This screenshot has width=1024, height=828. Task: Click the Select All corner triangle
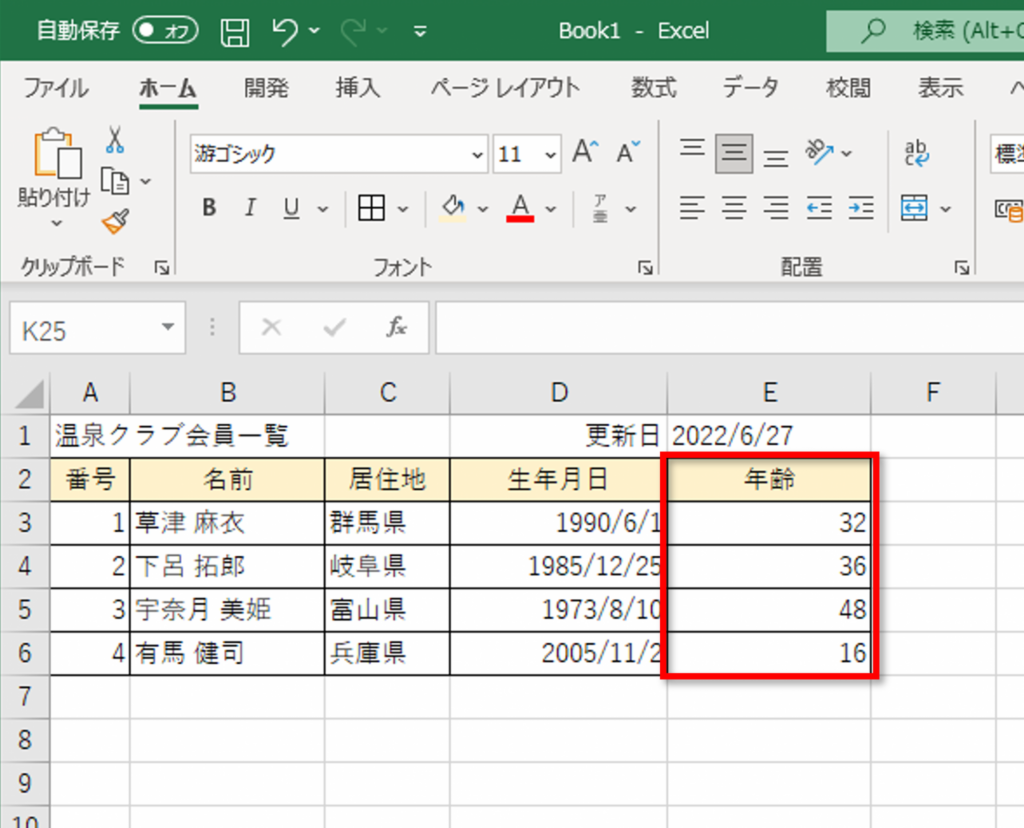pos(28,394)
